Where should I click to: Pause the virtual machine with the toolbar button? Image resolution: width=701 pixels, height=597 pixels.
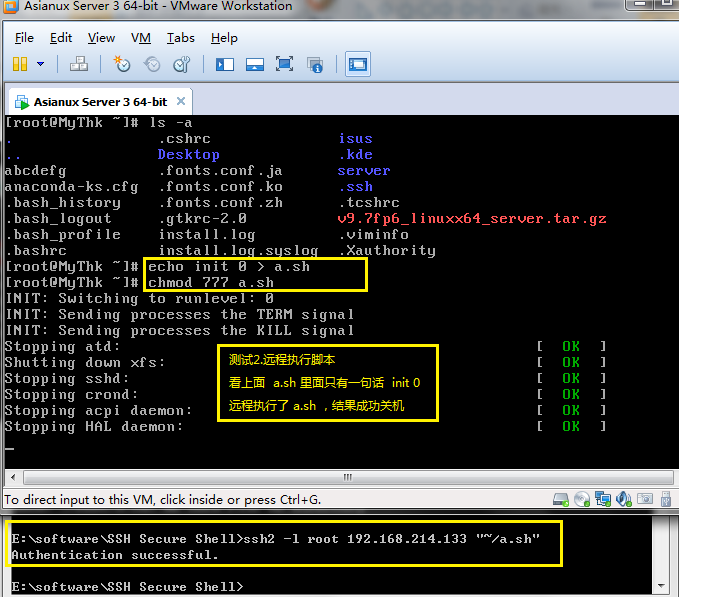point(20,64)
